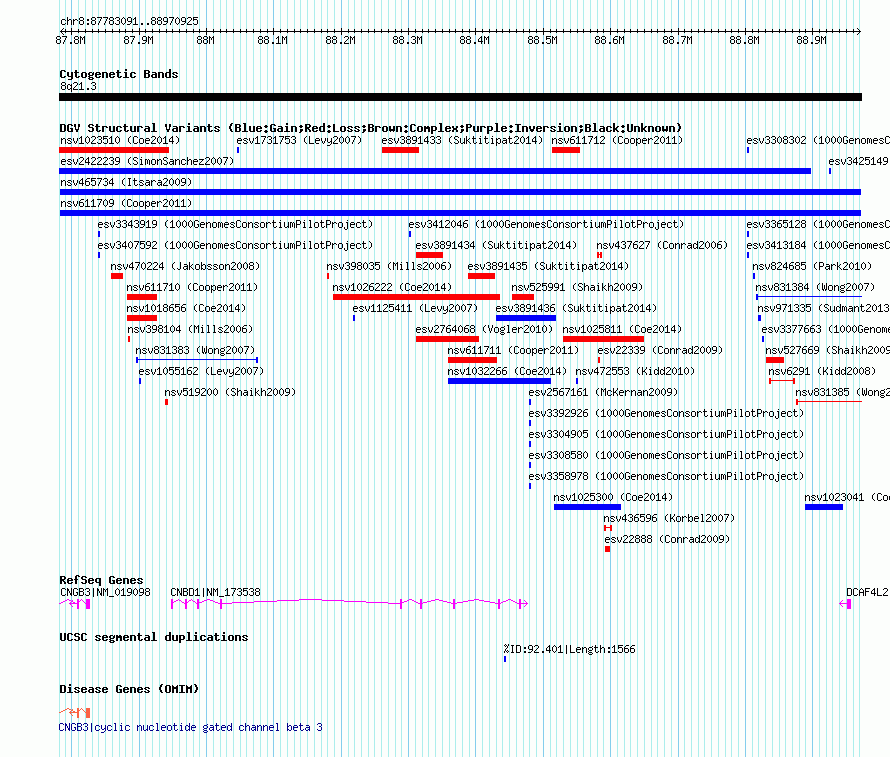Click the nsv470224 (Jakobsson2008) red bar
Viewport: 890px width, 757px height.
click(x=117, y=276)
